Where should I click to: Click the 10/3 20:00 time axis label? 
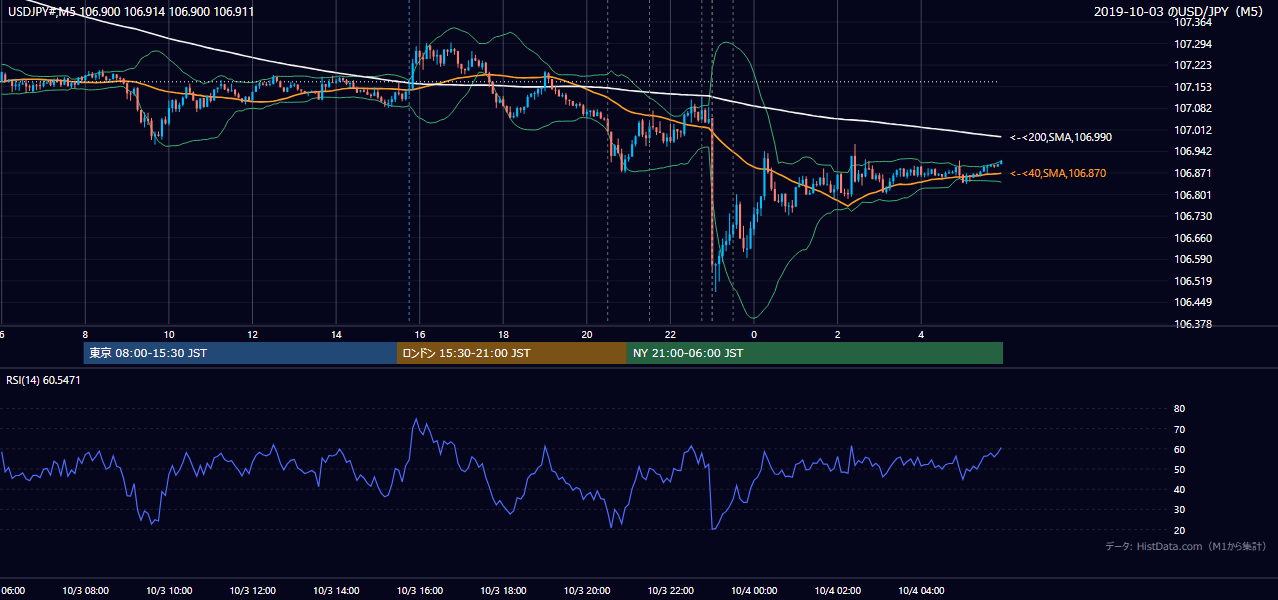point(587,591)
